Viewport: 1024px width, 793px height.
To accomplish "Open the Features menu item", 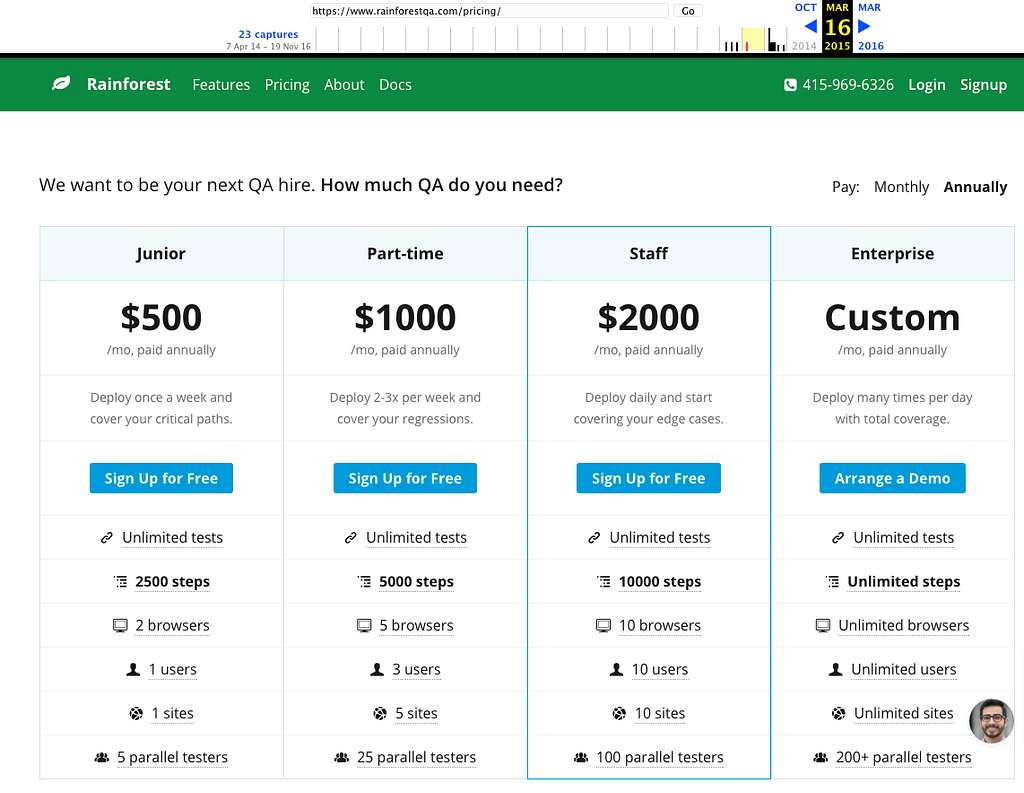I will (221, 85).
